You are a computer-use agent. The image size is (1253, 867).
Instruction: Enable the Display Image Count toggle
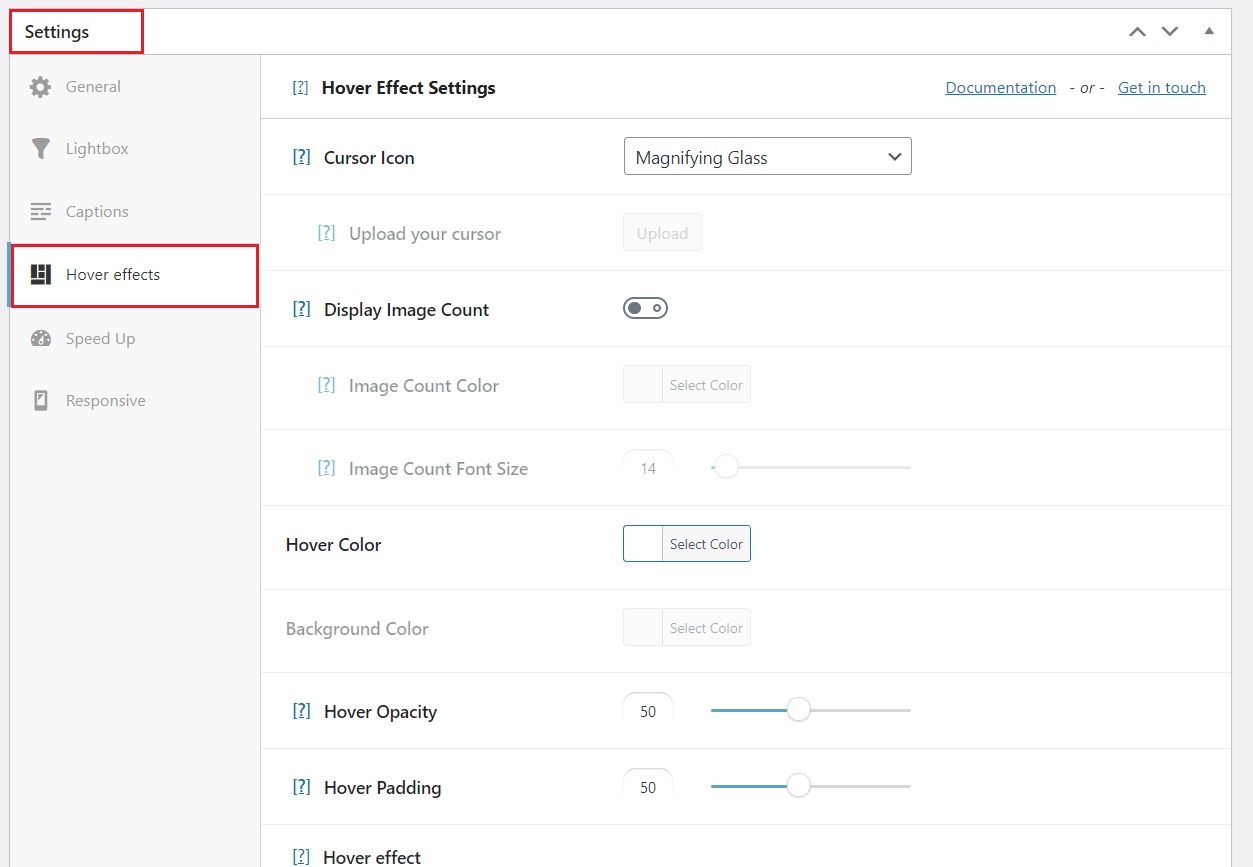(x=645, y=309)
